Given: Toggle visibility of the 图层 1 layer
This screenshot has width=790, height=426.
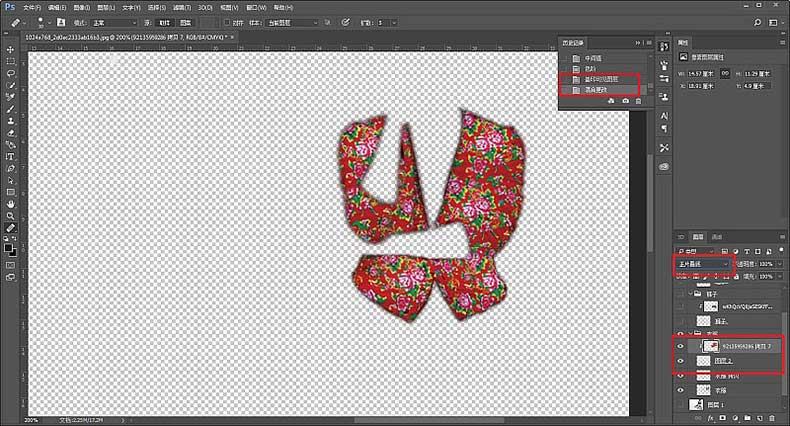Looking at the screenshot, I should [682, 403].
